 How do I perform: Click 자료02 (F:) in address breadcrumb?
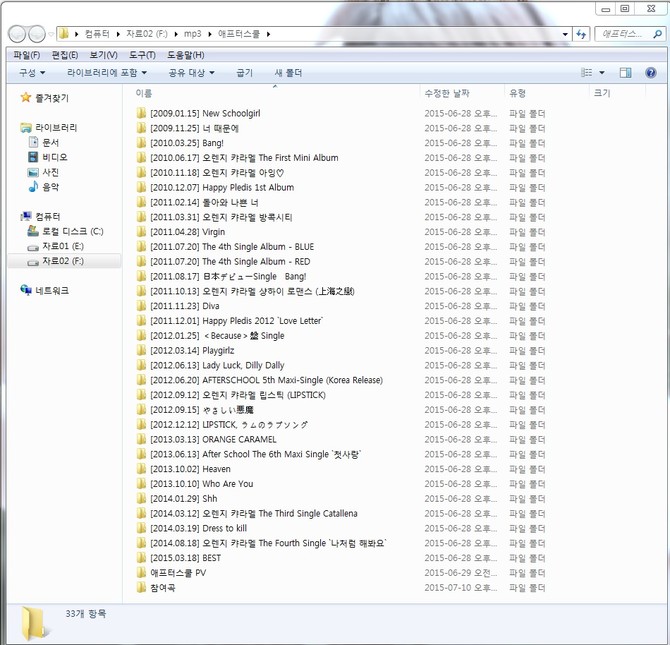pyautogui.click(x=147, y=34)
